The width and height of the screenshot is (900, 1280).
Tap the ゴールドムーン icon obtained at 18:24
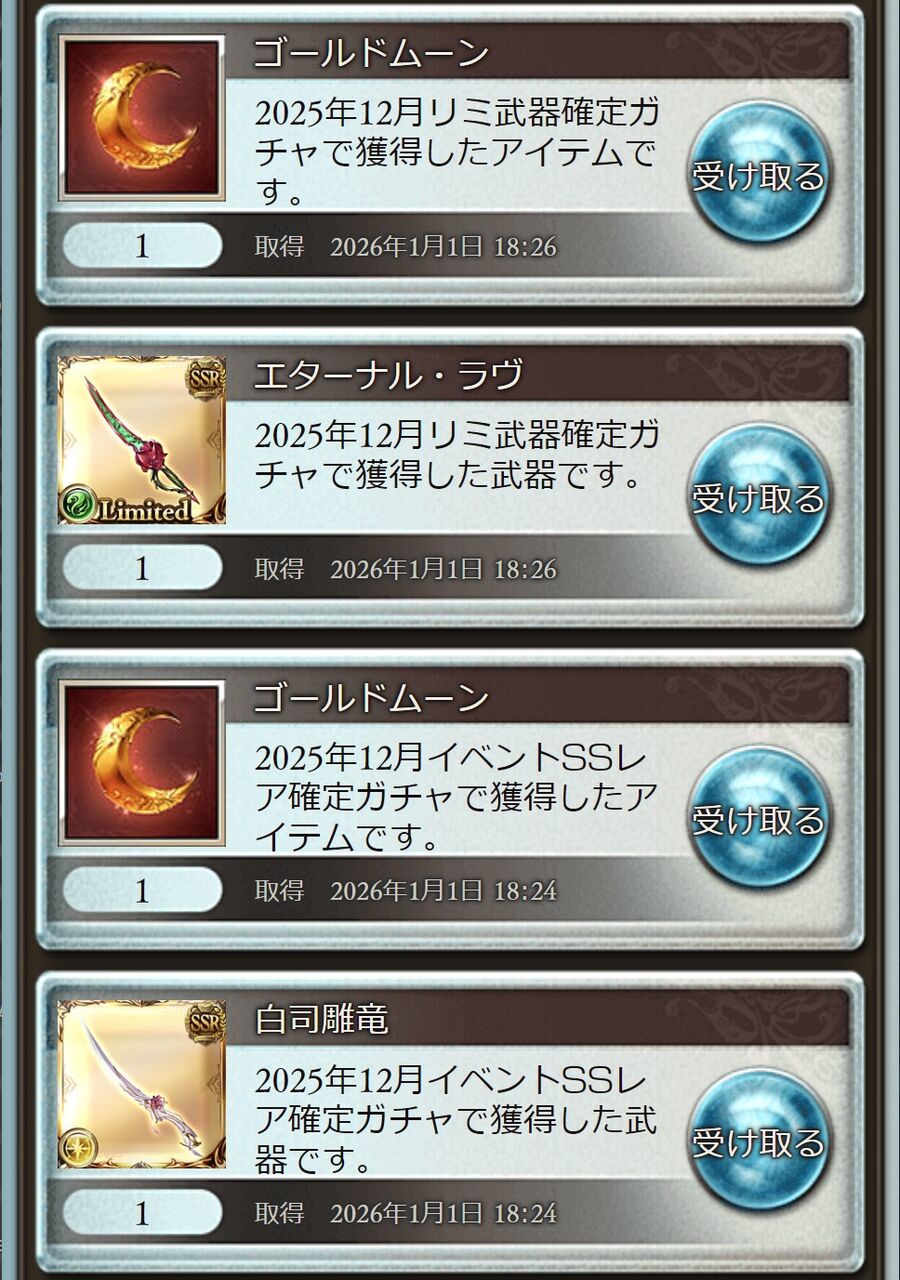142,763
